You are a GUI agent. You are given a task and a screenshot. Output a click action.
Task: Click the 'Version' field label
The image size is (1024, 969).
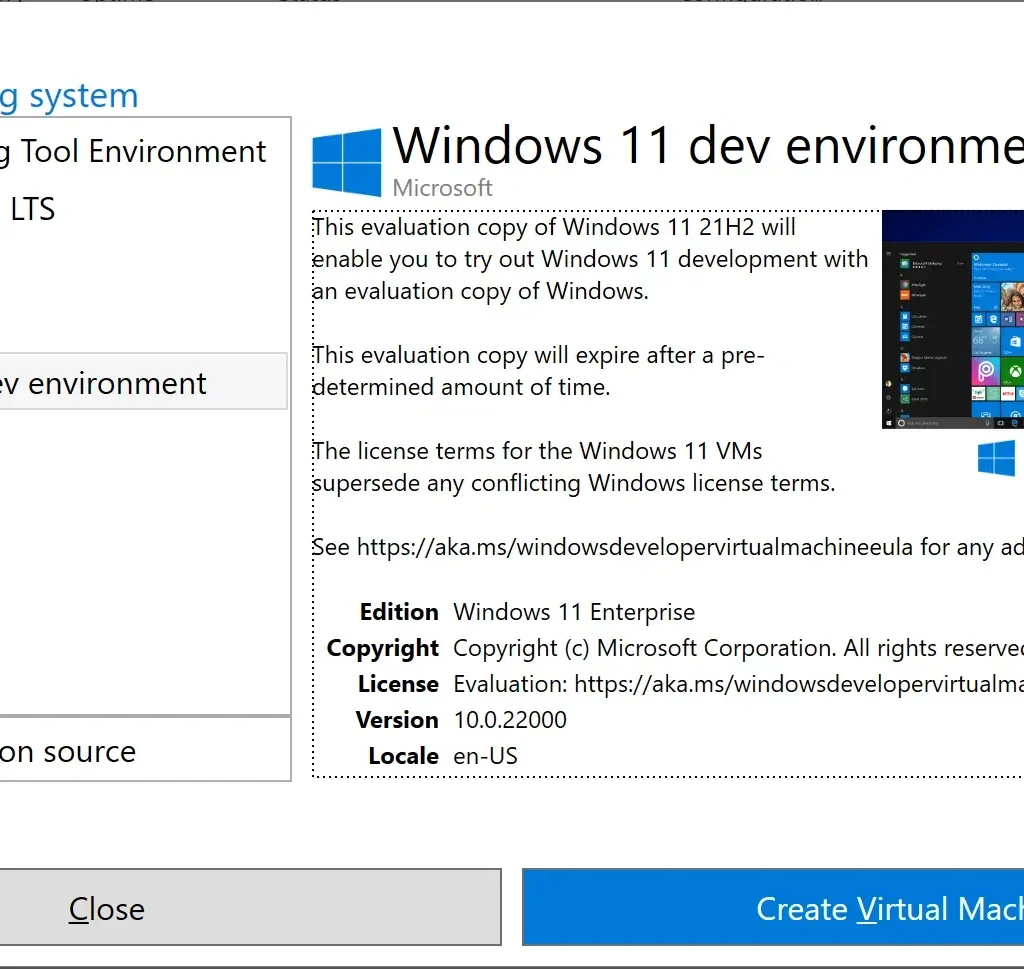(397, 720)
